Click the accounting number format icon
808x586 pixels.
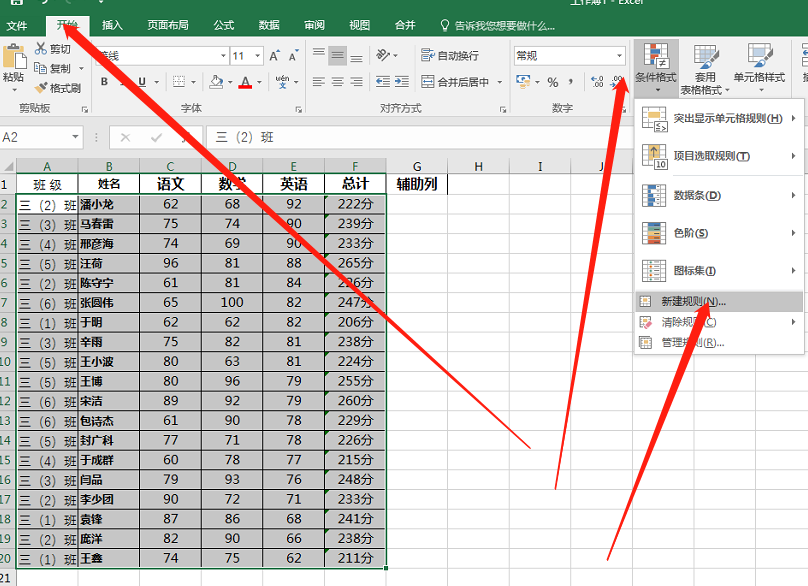click(x=523, y=81)
